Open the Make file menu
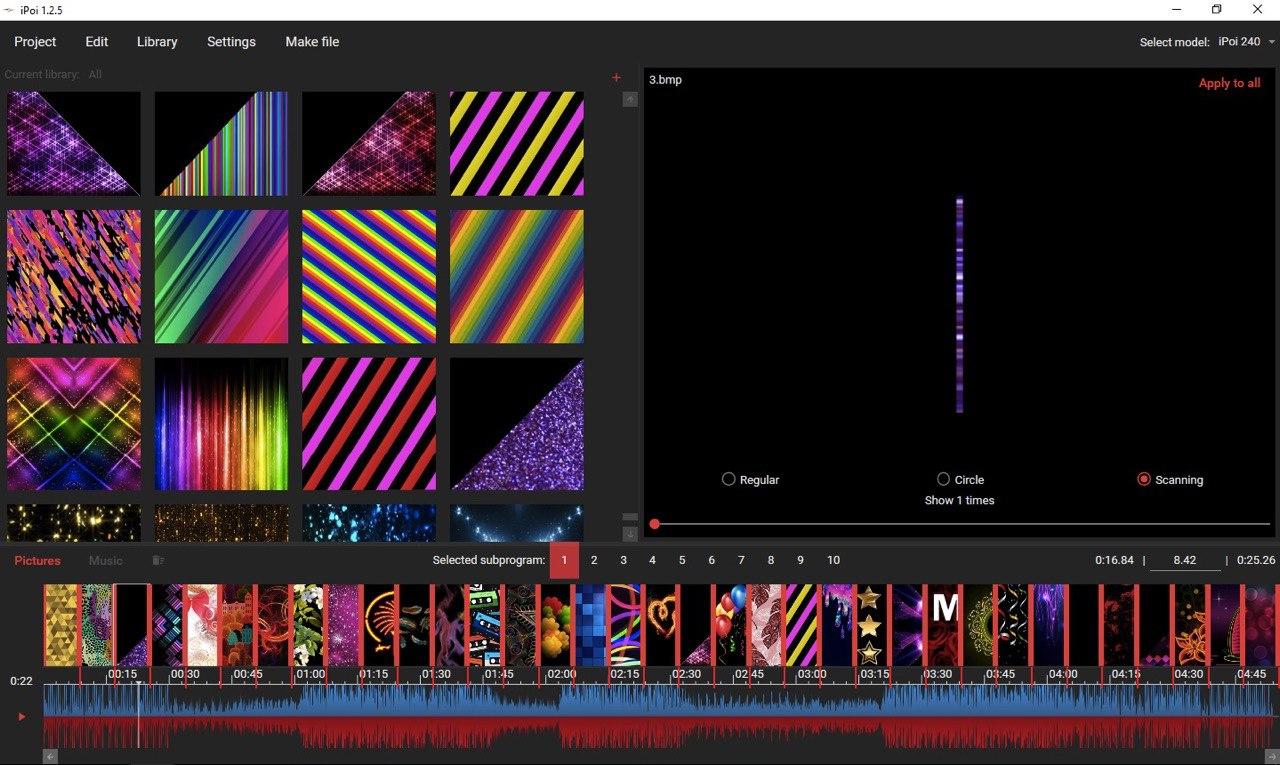Viewport: 1280px width, 765px height. click(312, 42)
